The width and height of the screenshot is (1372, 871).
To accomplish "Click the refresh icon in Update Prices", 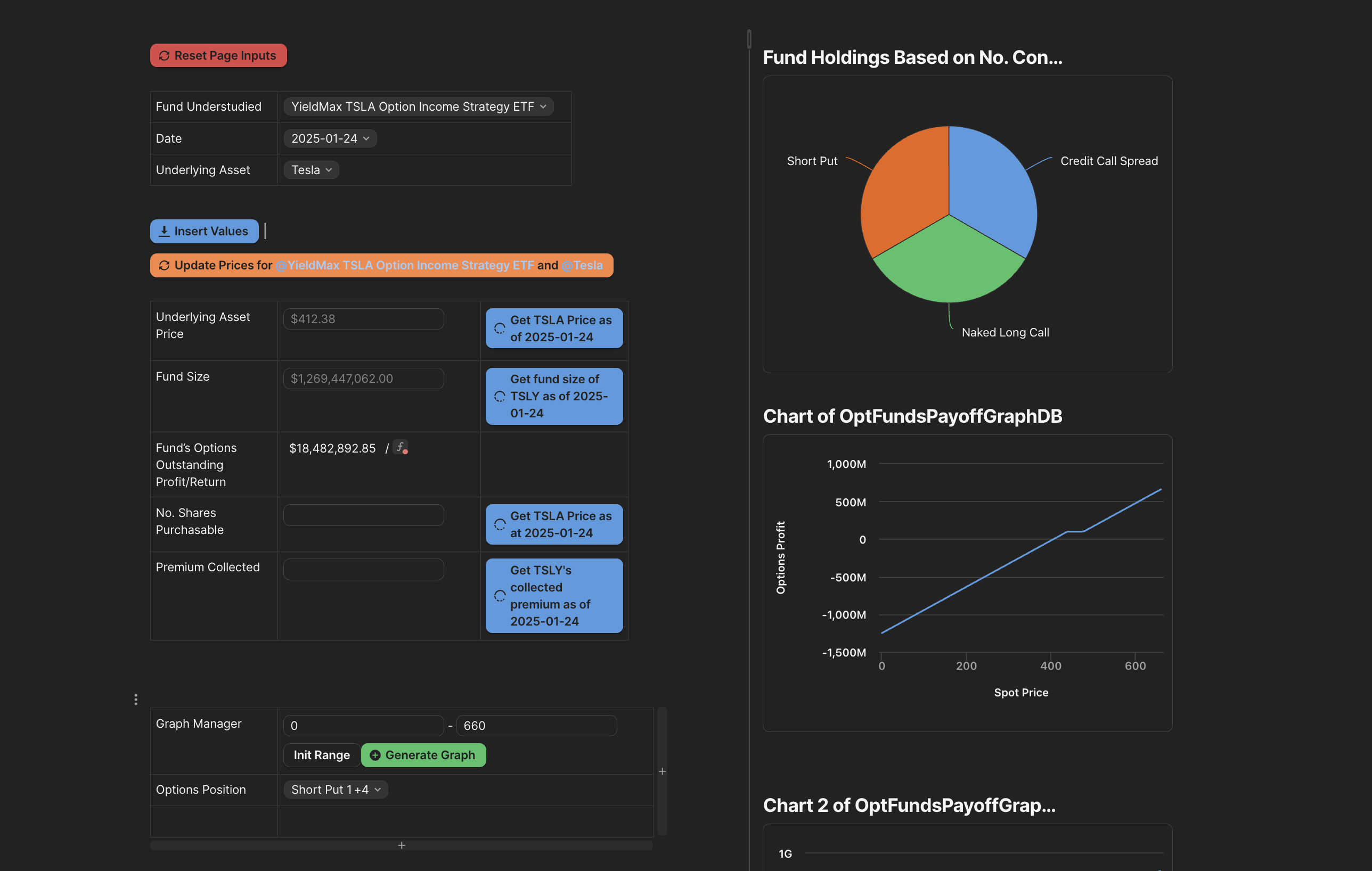I will tap(164, 266).
